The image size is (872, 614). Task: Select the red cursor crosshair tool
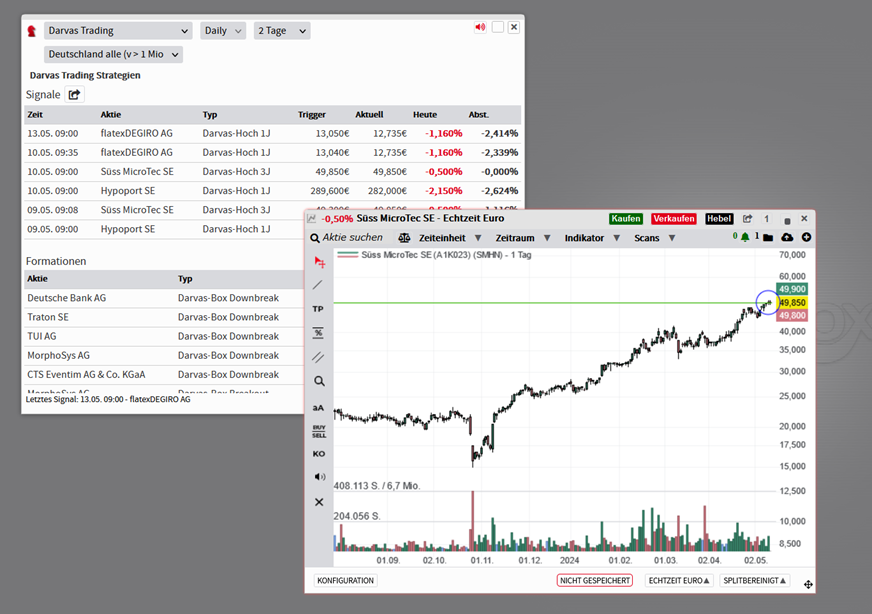(x=319, y=262)
